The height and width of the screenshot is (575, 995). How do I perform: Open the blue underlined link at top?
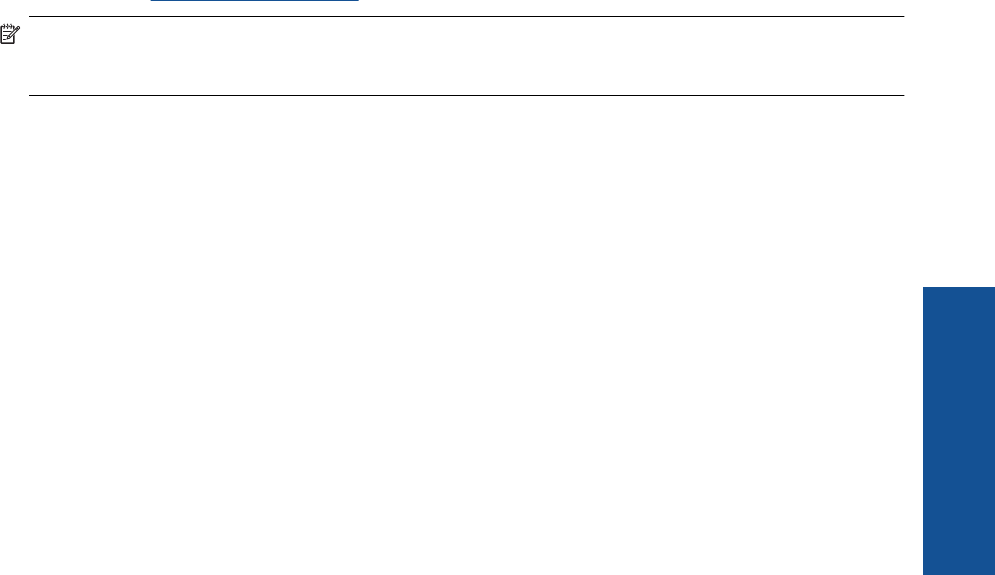point(254,1)
